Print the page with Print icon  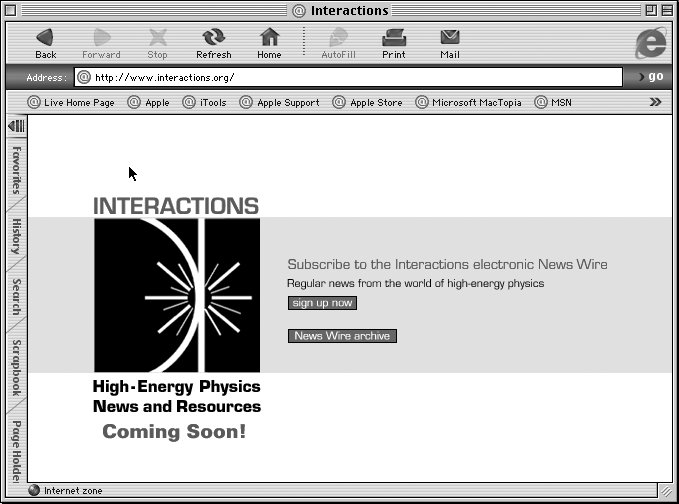coord(394,42)
